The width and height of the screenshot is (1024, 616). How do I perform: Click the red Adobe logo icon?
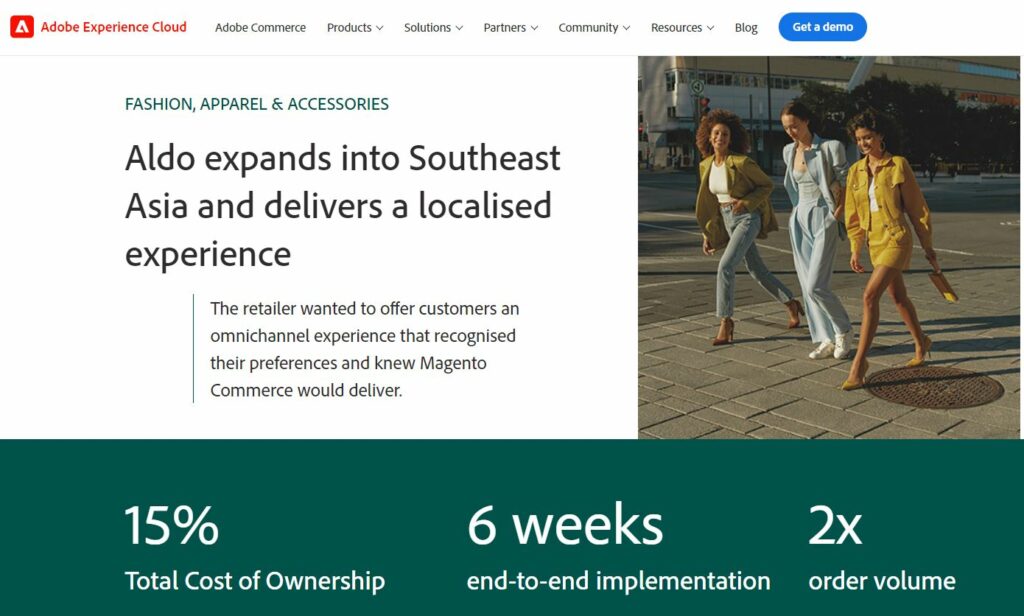22,27
